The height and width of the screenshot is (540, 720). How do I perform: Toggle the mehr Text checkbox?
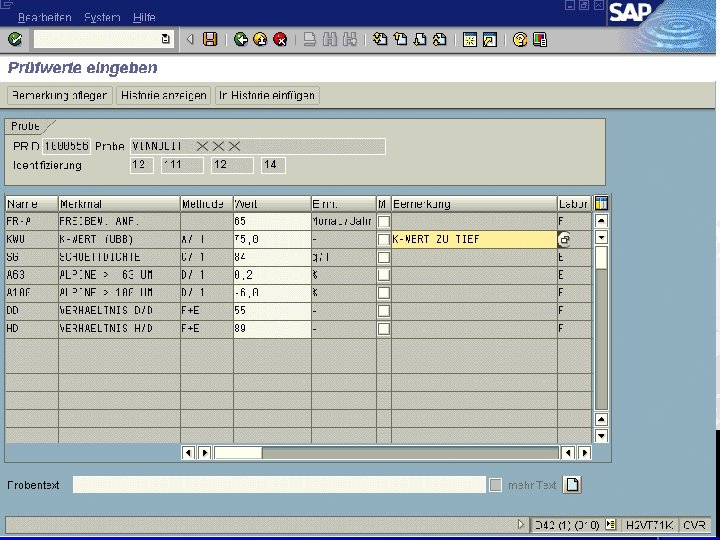[495, 485]
